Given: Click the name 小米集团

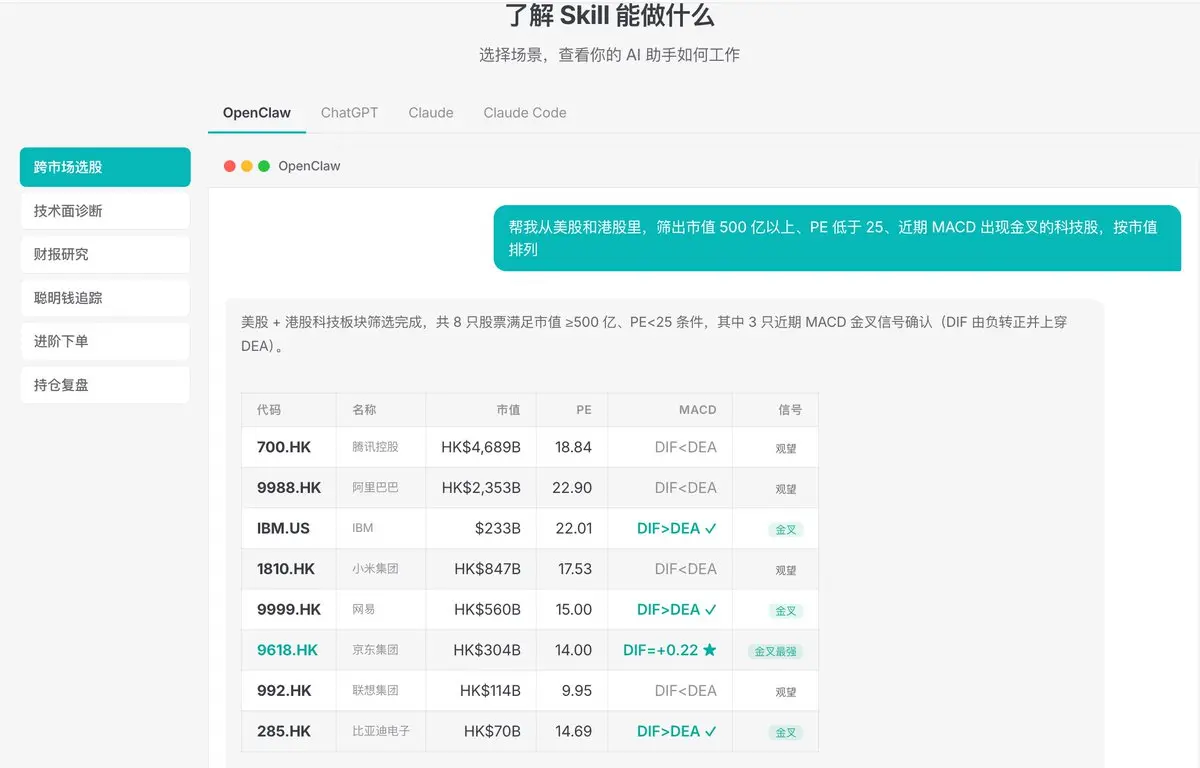Looking at the screenshot, I should [375, 569].
